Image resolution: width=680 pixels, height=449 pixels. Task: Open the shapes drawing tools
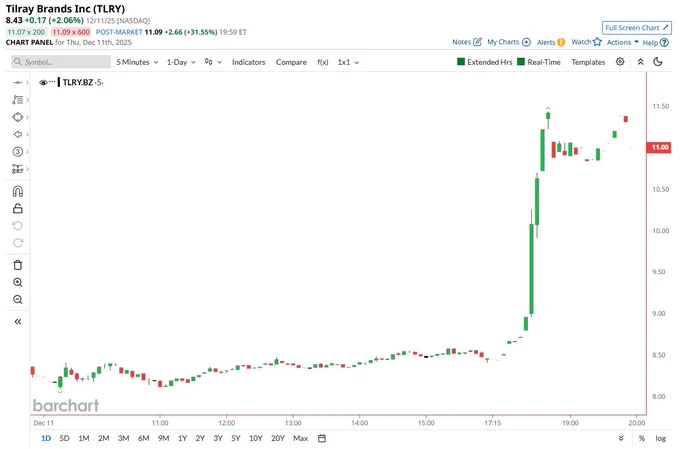(x=17, y=117)
